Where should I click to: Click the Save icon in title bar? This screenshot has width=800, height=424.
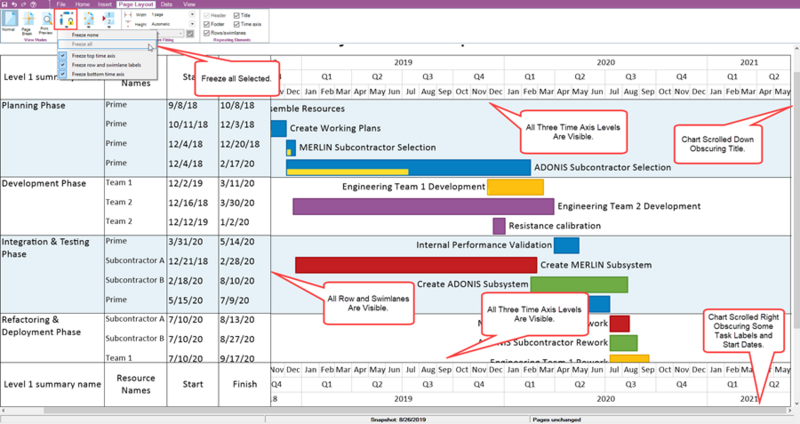coord(5,4)
